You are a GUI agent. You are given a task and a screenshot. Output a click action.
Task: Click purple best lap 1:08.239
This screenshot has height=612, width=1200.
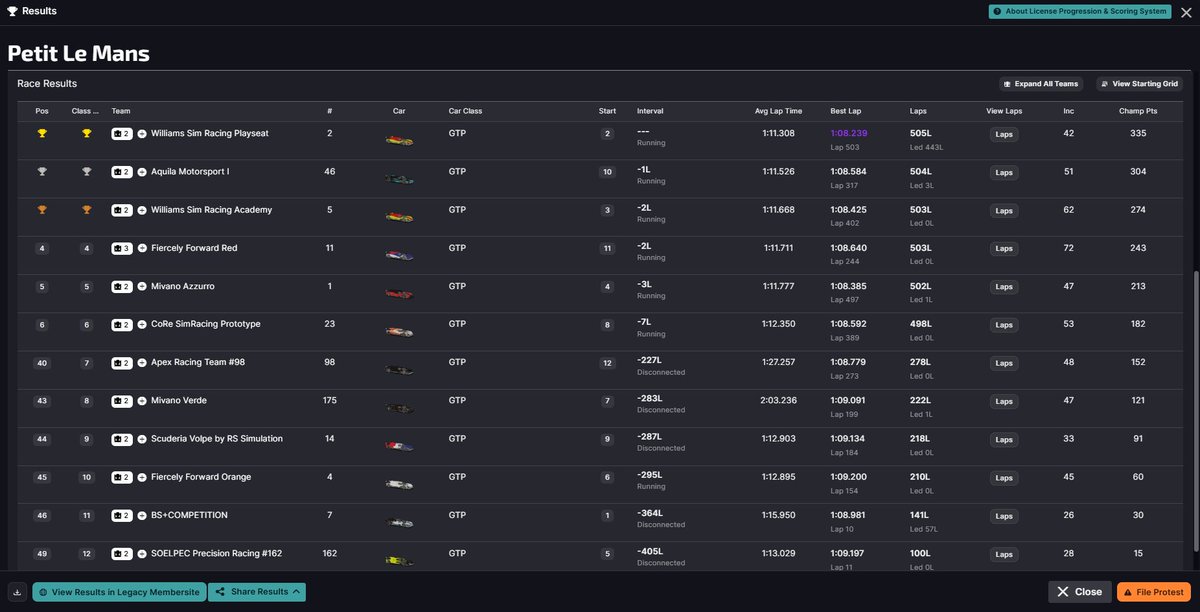tap(849, 134)
